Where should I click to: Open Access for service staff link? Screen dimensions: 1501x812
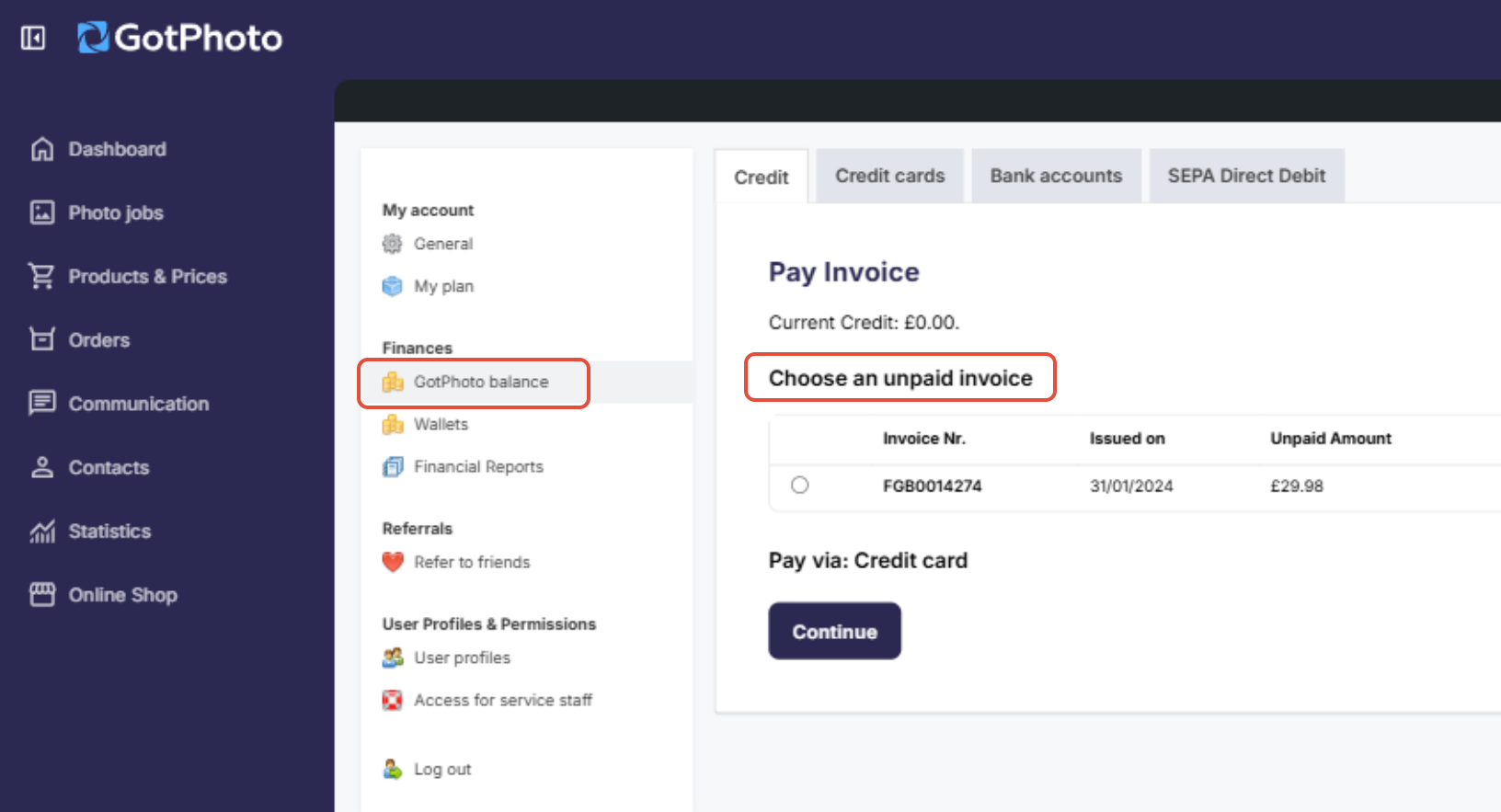pos(503,700)
